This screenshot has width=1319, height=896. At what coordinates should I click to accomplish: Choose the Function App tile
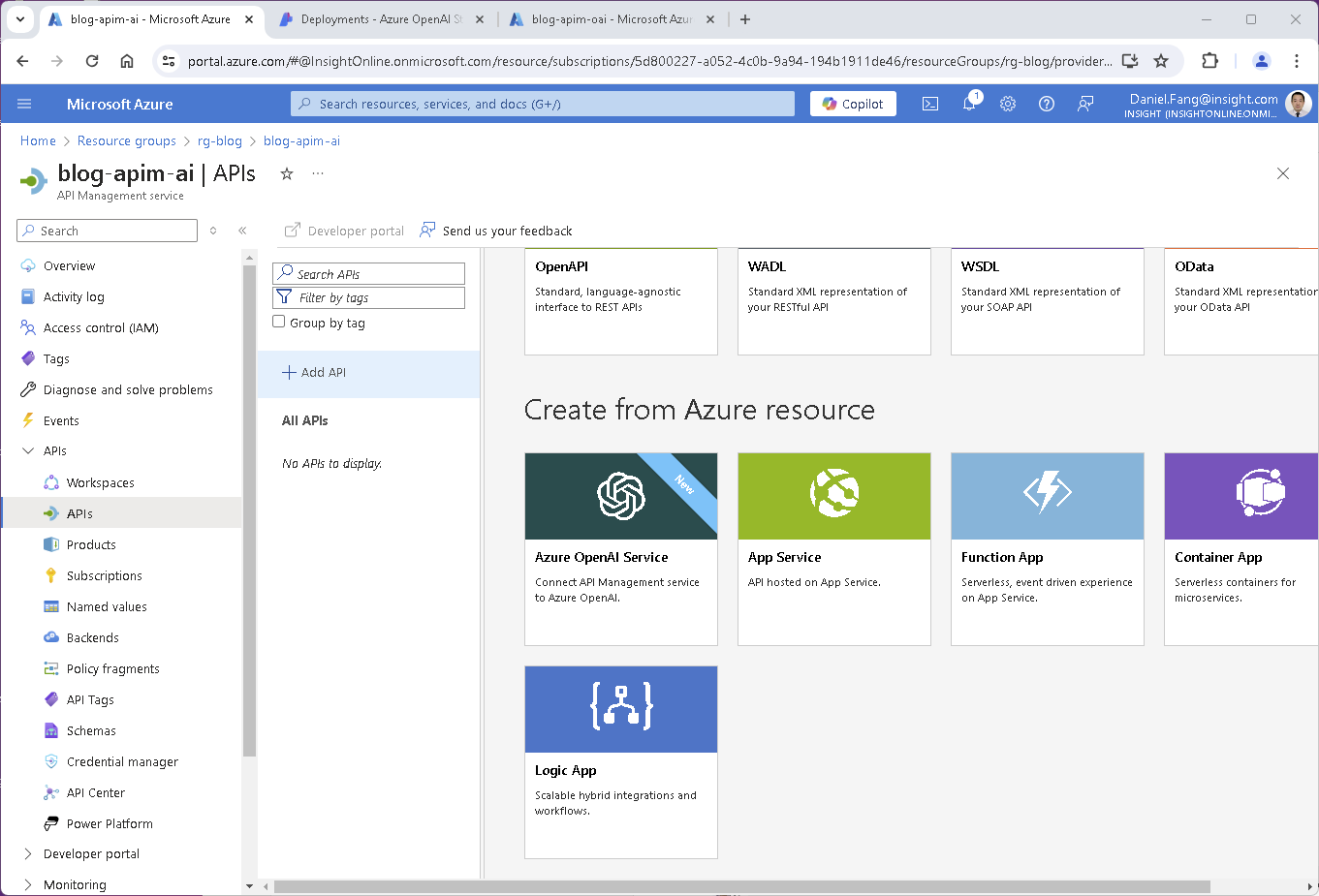tap(1048, 549)
